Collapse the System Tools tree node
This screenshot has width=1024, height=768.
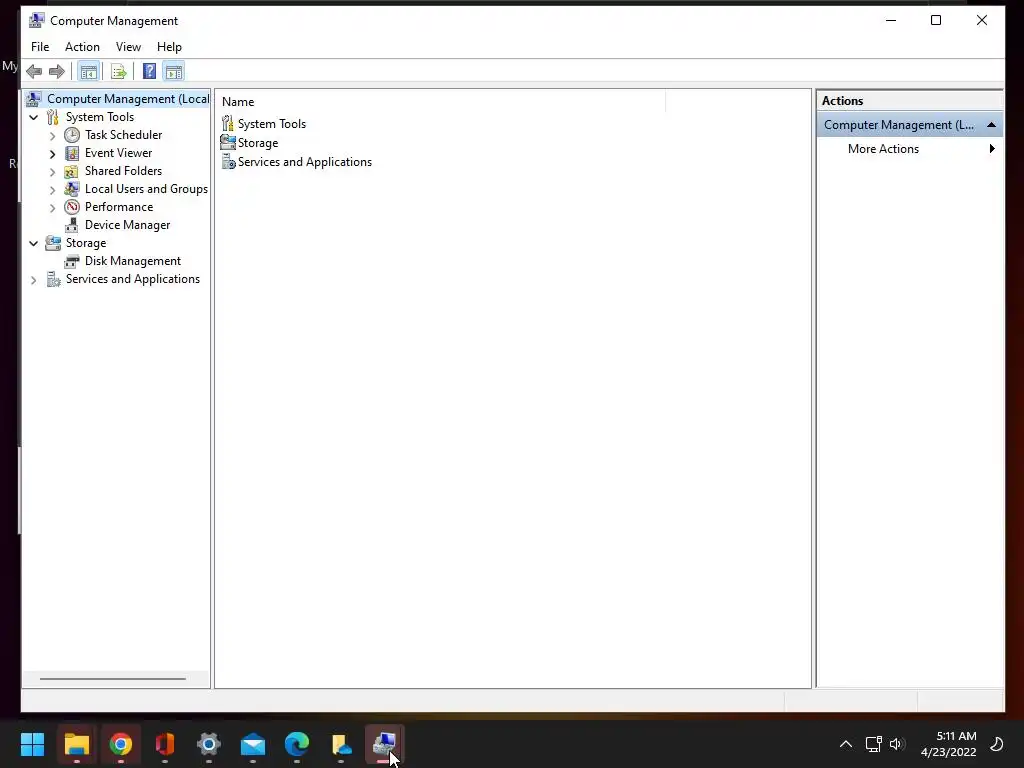[x=33, y=118]
